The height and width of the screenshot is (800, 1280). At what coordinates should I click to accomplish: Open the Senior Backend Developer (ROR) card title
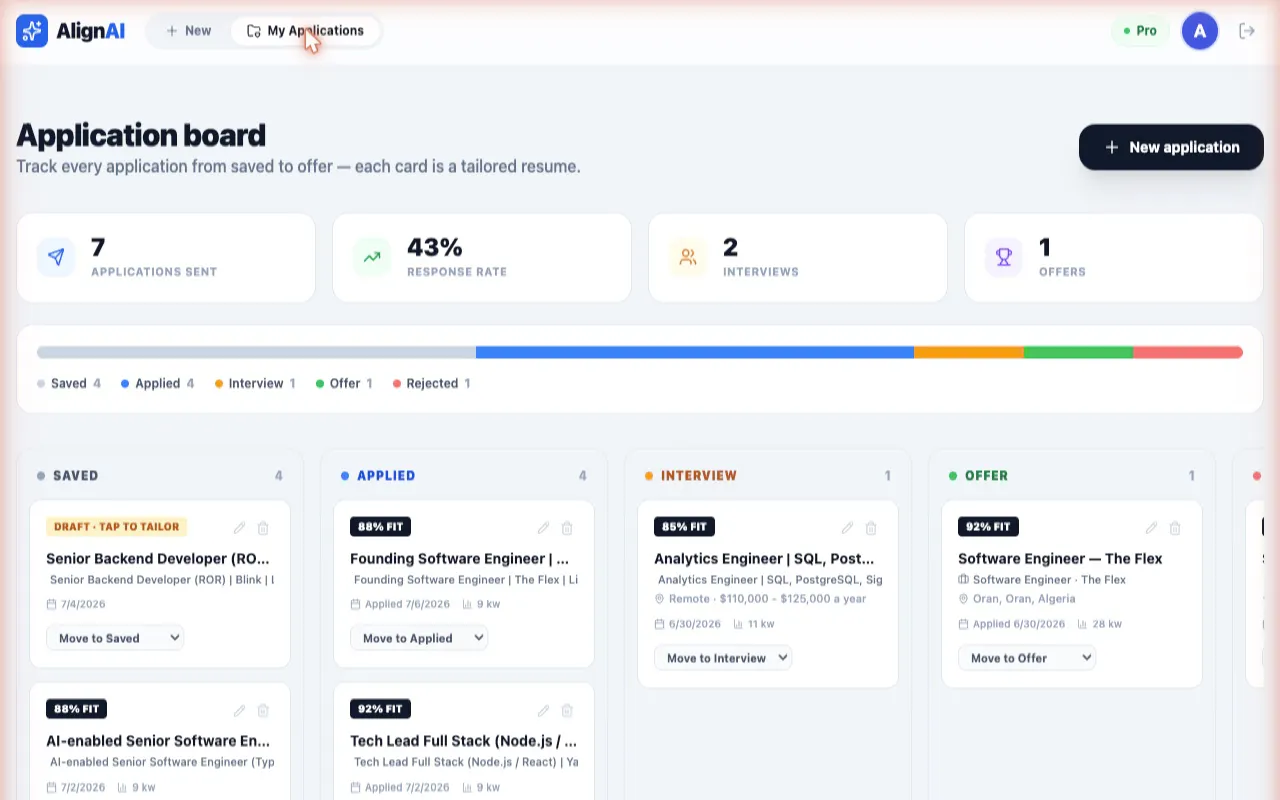[158, 559]
